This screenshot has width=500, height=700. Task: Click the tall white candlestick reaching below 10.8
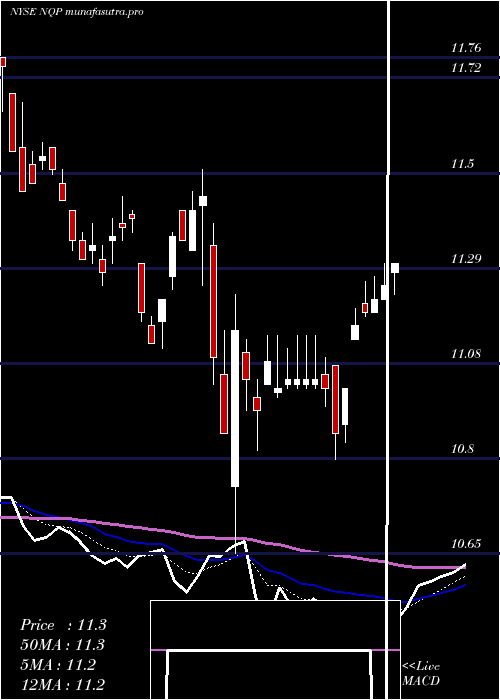pyautogui.click(x=235, y=408)
